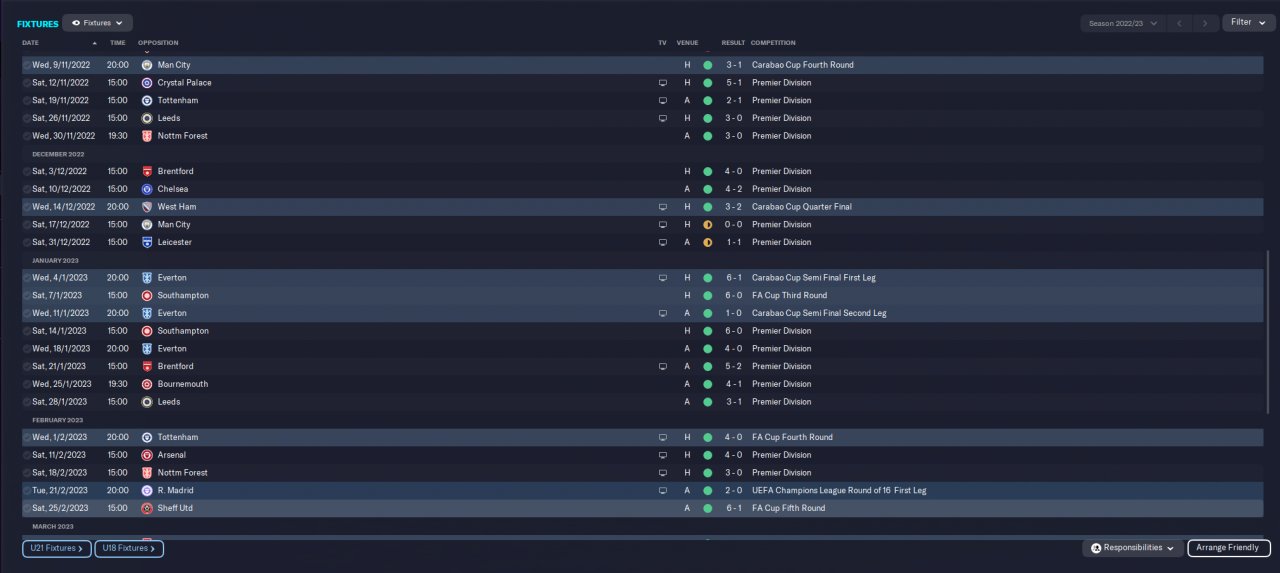Click the Sheff Utd club badge
The width and height of the screenshot is (1280, 573).
[x=147, y=508]
